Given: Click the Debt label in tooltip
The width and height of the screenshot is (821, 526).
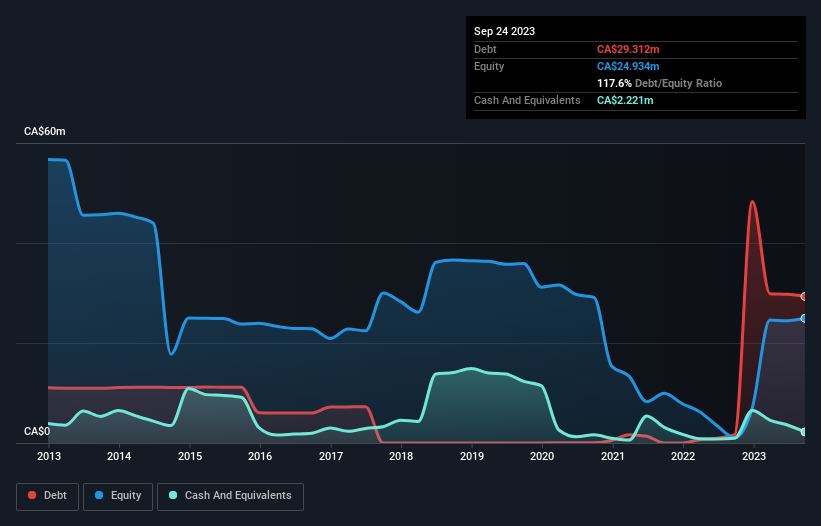Looking at the screenshot, I should click(x=485, y=49).
